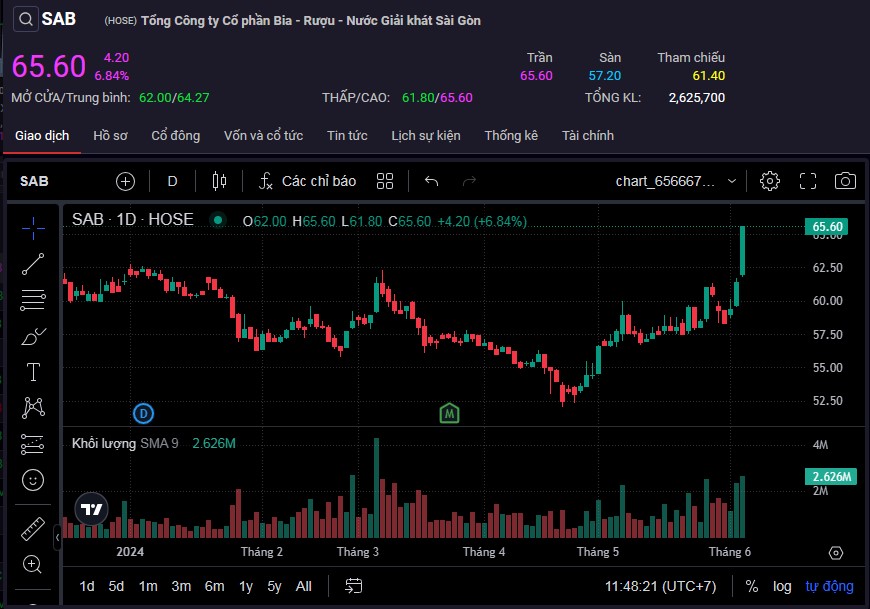Select the text annotation tool
The width and height of the screenshot is (870, 609).
click(x=33, y=372)
